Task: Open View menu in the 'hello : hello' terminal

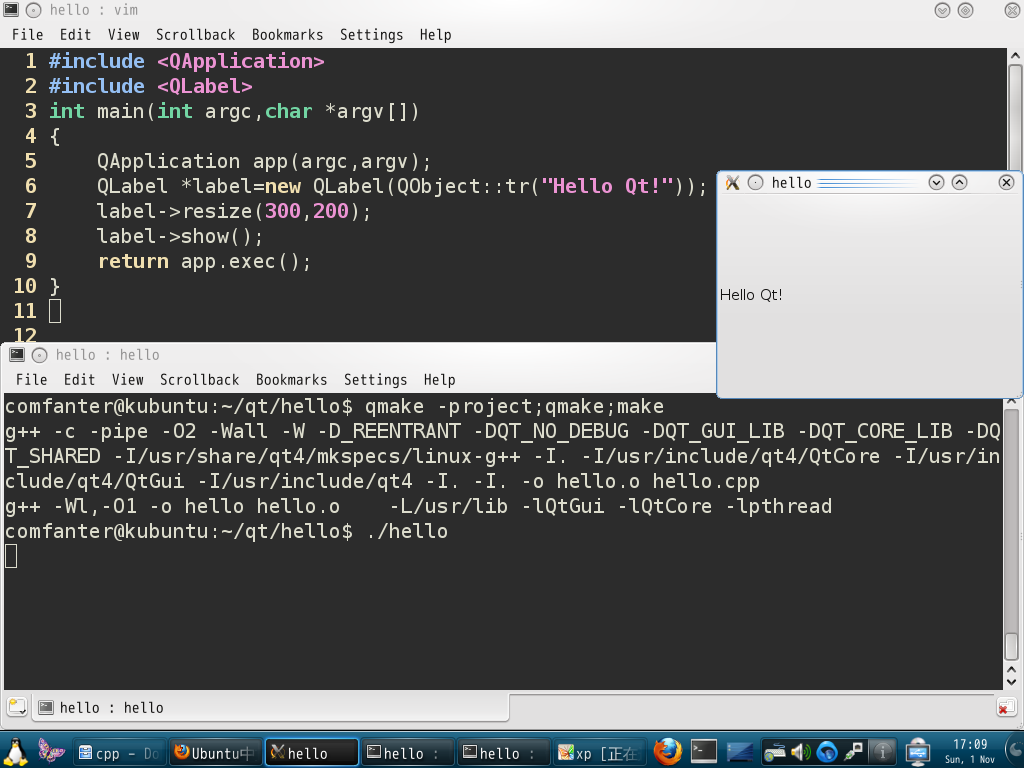Action: click(x=127, y=379)
